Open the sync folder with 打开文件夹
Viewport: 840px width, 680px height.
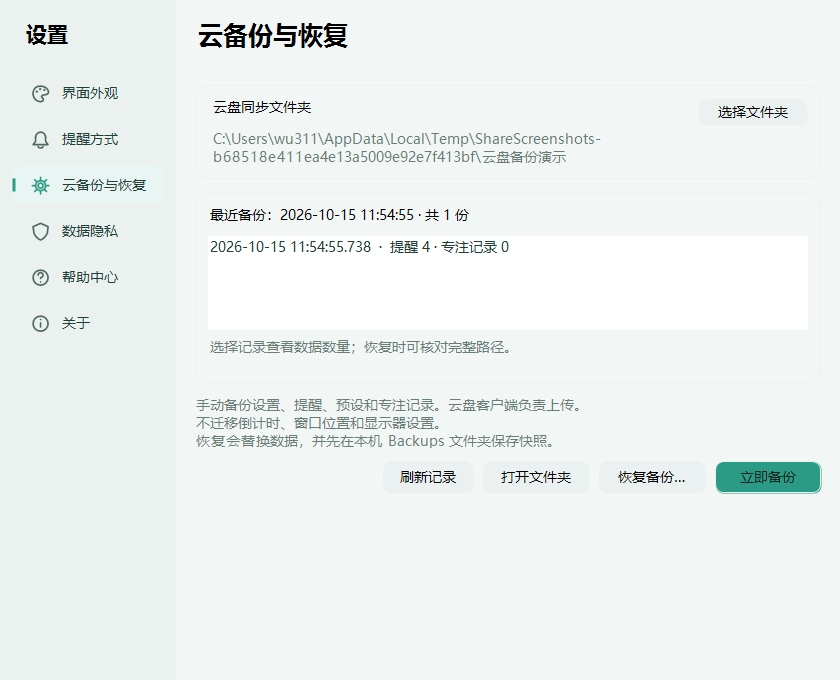(x=536, y=477)
